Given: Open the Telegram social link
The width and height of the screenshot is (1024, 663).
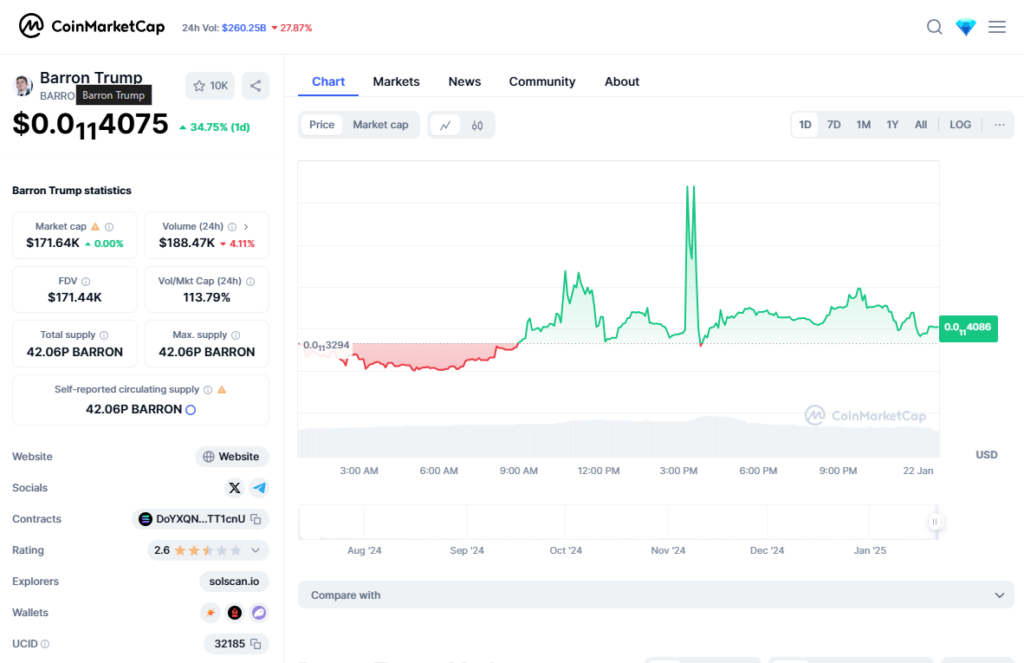Looking at the screenshot, I should [259, 488].
